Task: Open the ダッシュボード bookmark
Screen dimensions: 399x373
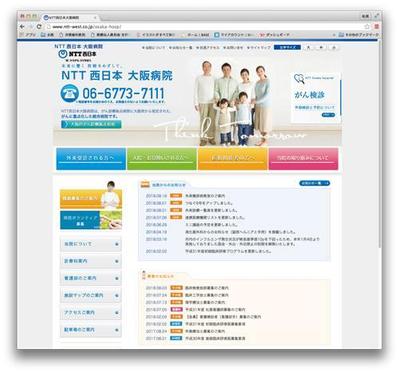Action: [x=275, y=35]
